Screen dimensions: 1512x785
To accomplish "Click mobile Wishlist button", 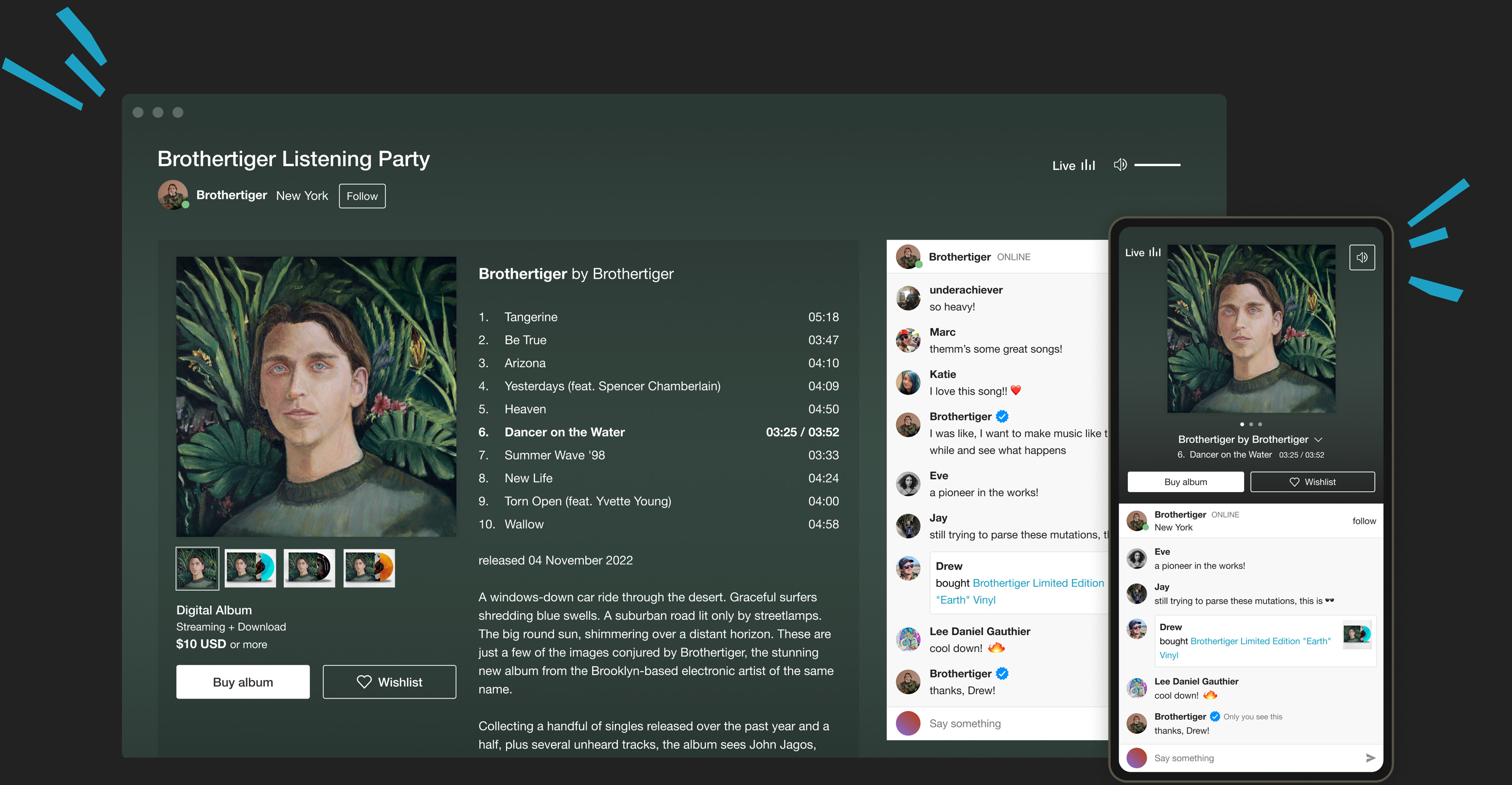I will pos(1312,482).
